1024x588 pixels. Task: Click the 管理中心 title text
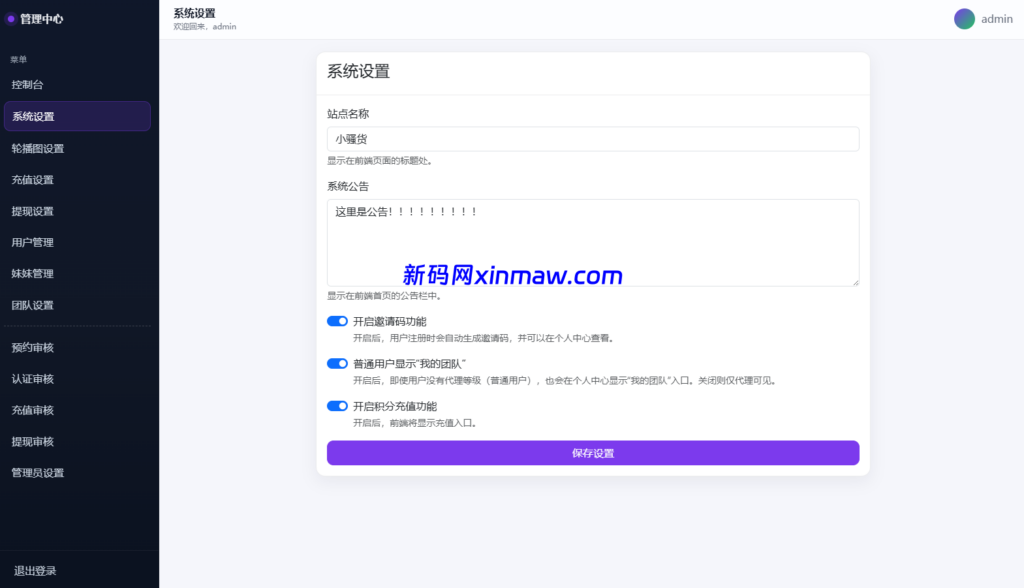41,19
